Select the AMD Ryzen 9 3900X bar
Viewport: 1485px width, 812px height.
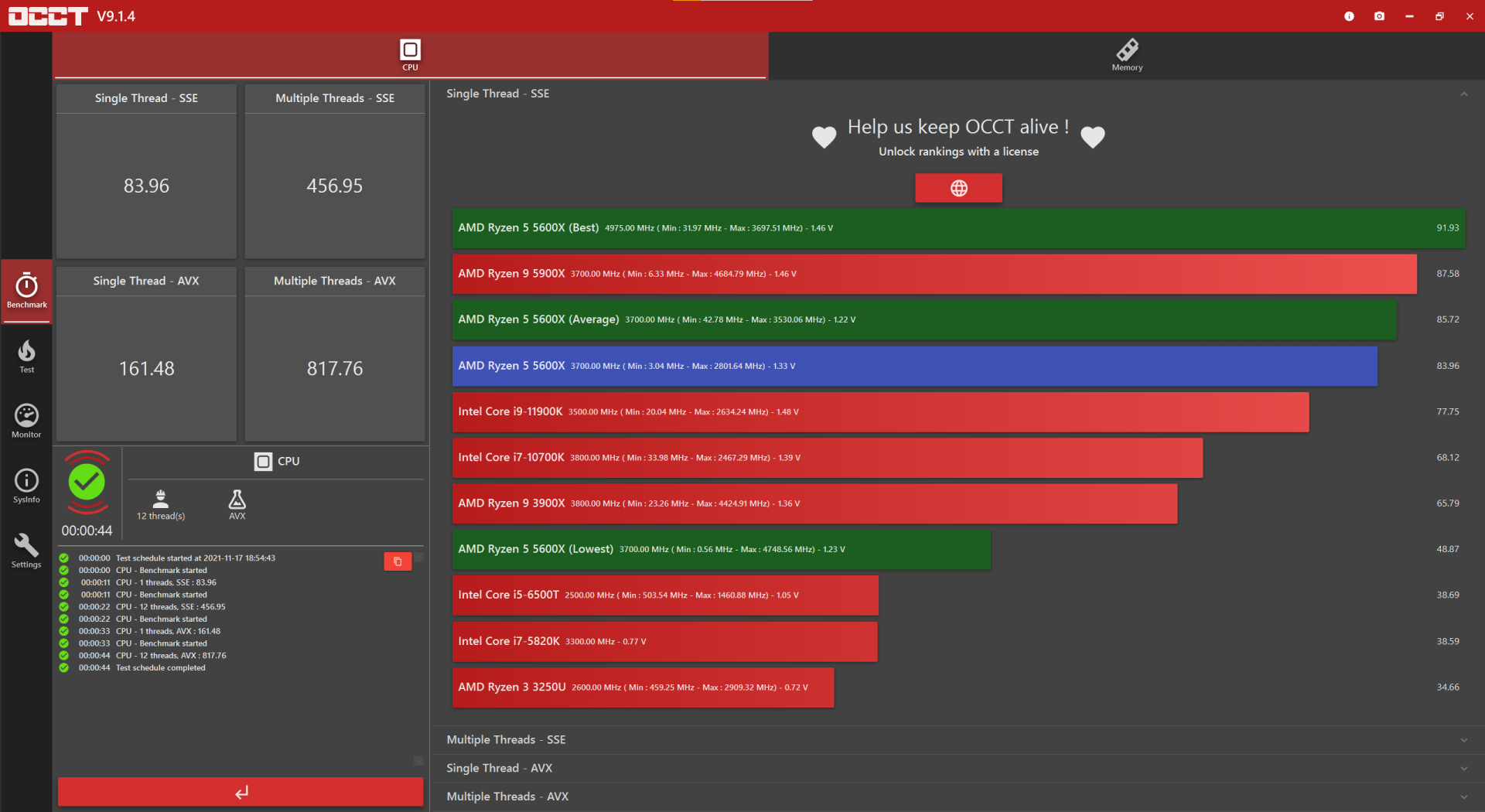click(x=815, y=503)
